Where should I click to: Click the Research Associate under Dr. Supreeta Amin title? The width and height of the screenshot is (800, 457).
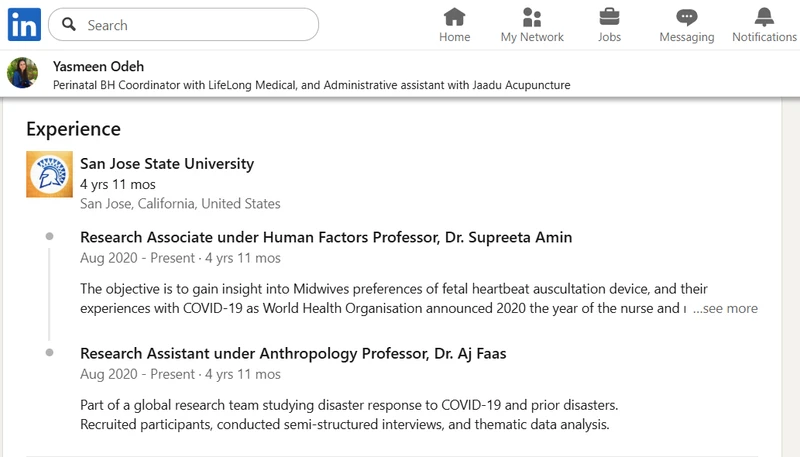[326, 237]
